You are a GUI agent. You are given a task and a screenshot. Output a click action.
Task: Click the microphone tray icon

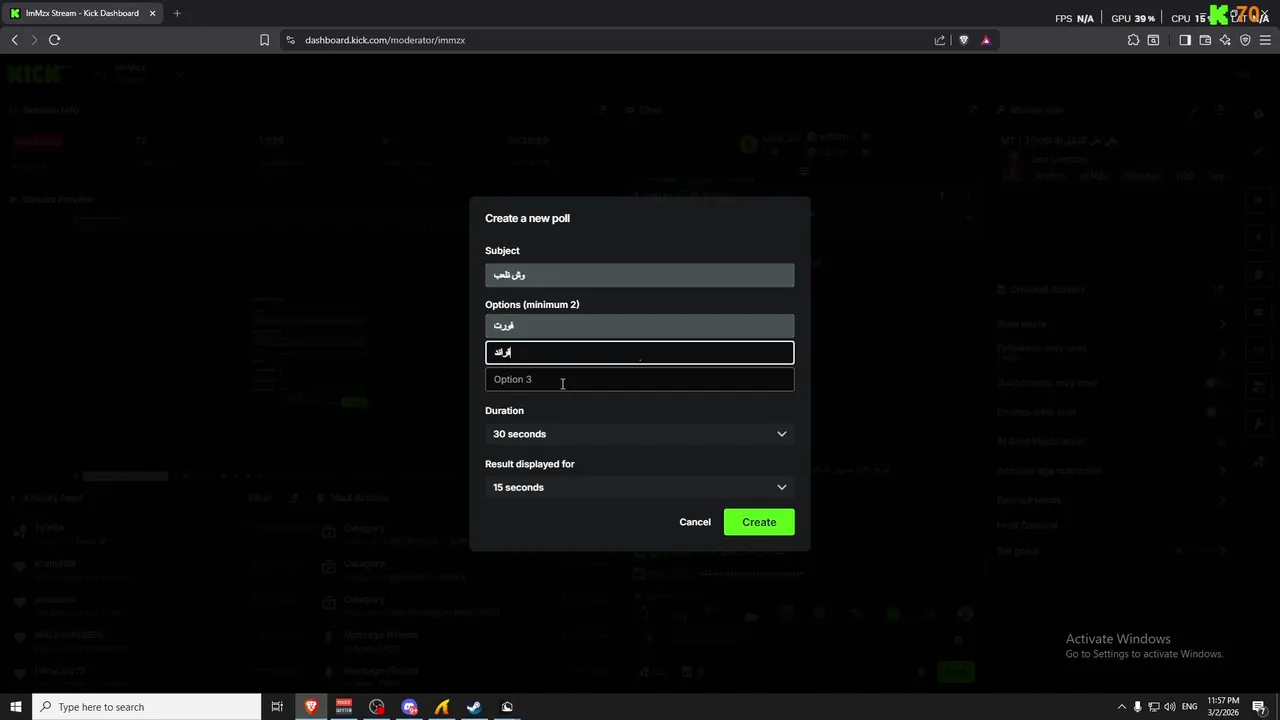coord(1137,707)
